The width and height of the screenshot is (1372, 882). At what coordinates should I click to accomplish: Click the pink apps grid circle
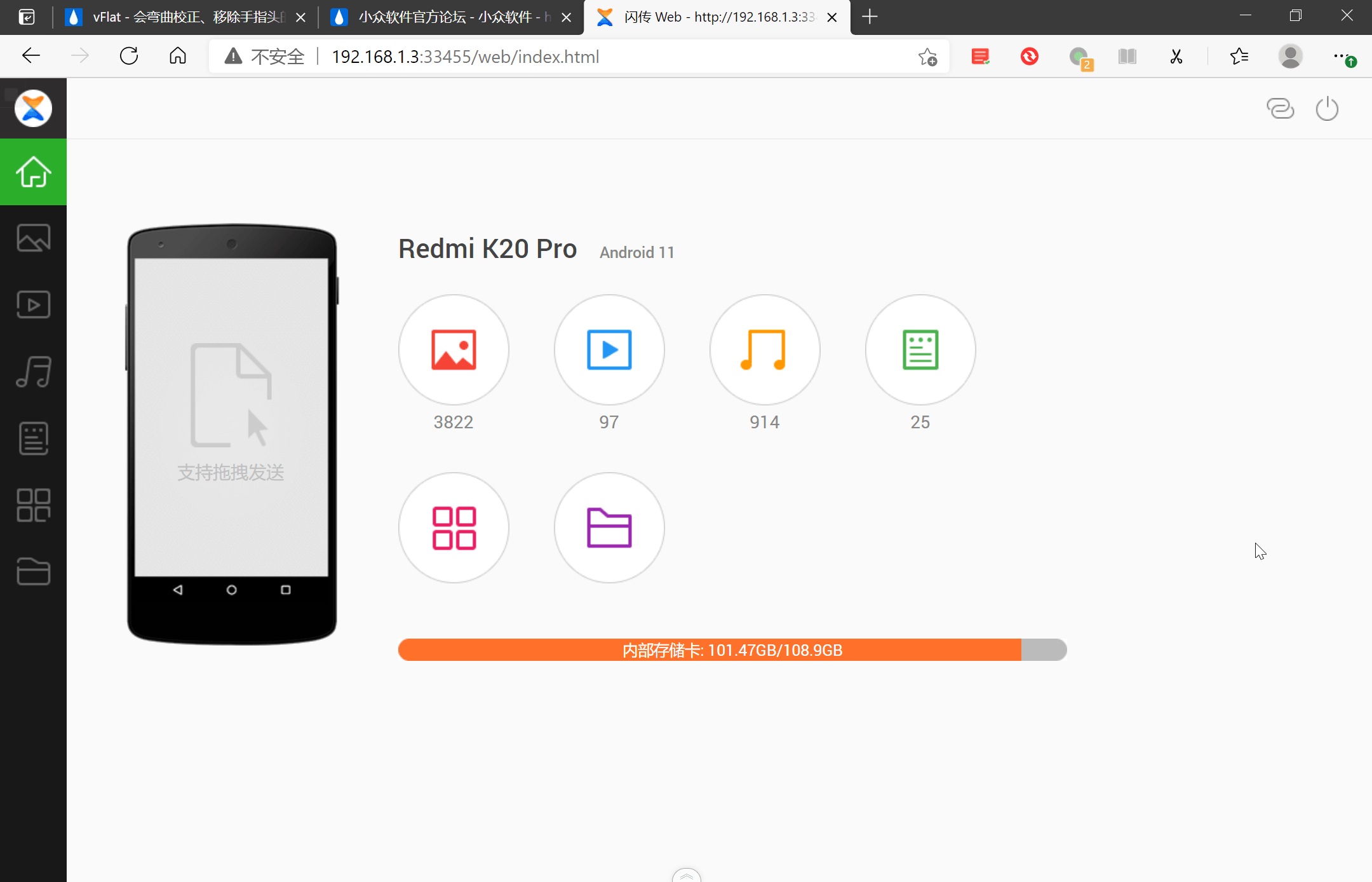coord(454,527)
